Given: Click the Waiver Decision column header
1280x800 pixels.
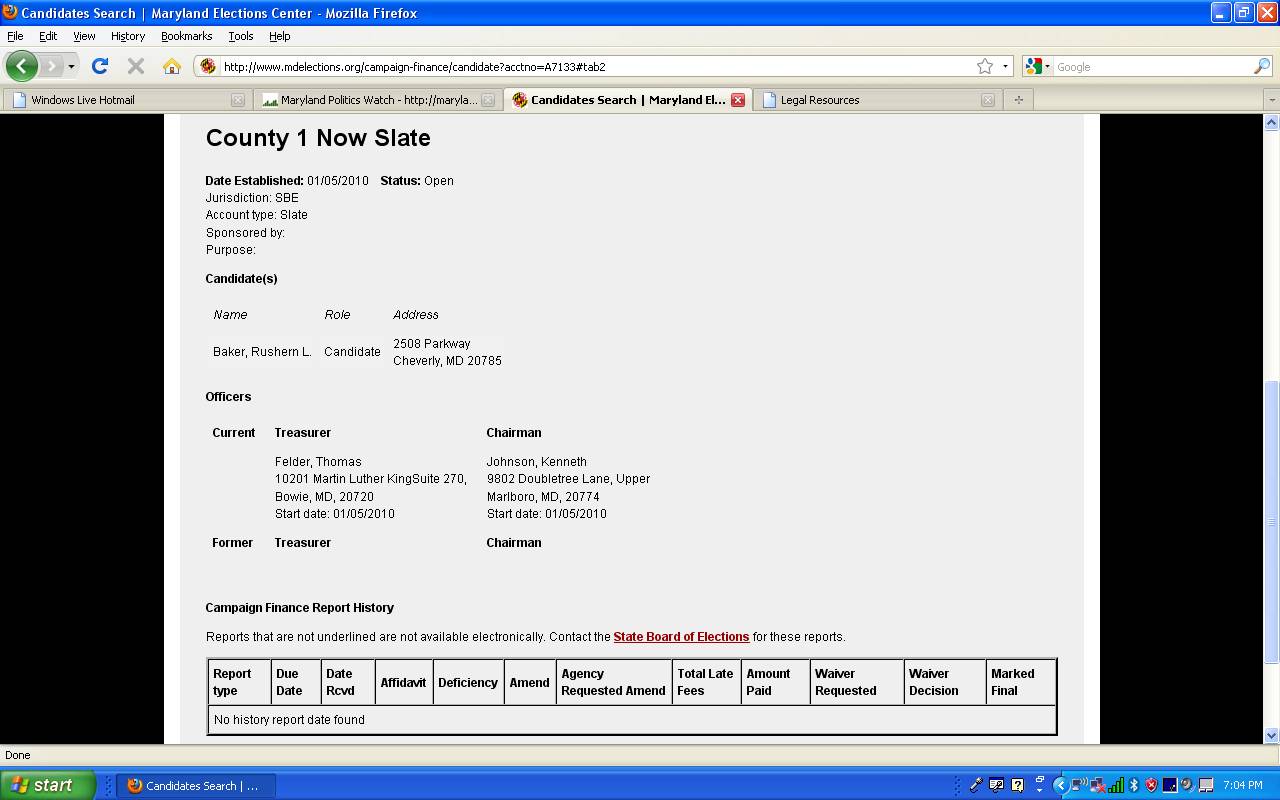Looking at the screenshot, I should [x=945, y=682].
